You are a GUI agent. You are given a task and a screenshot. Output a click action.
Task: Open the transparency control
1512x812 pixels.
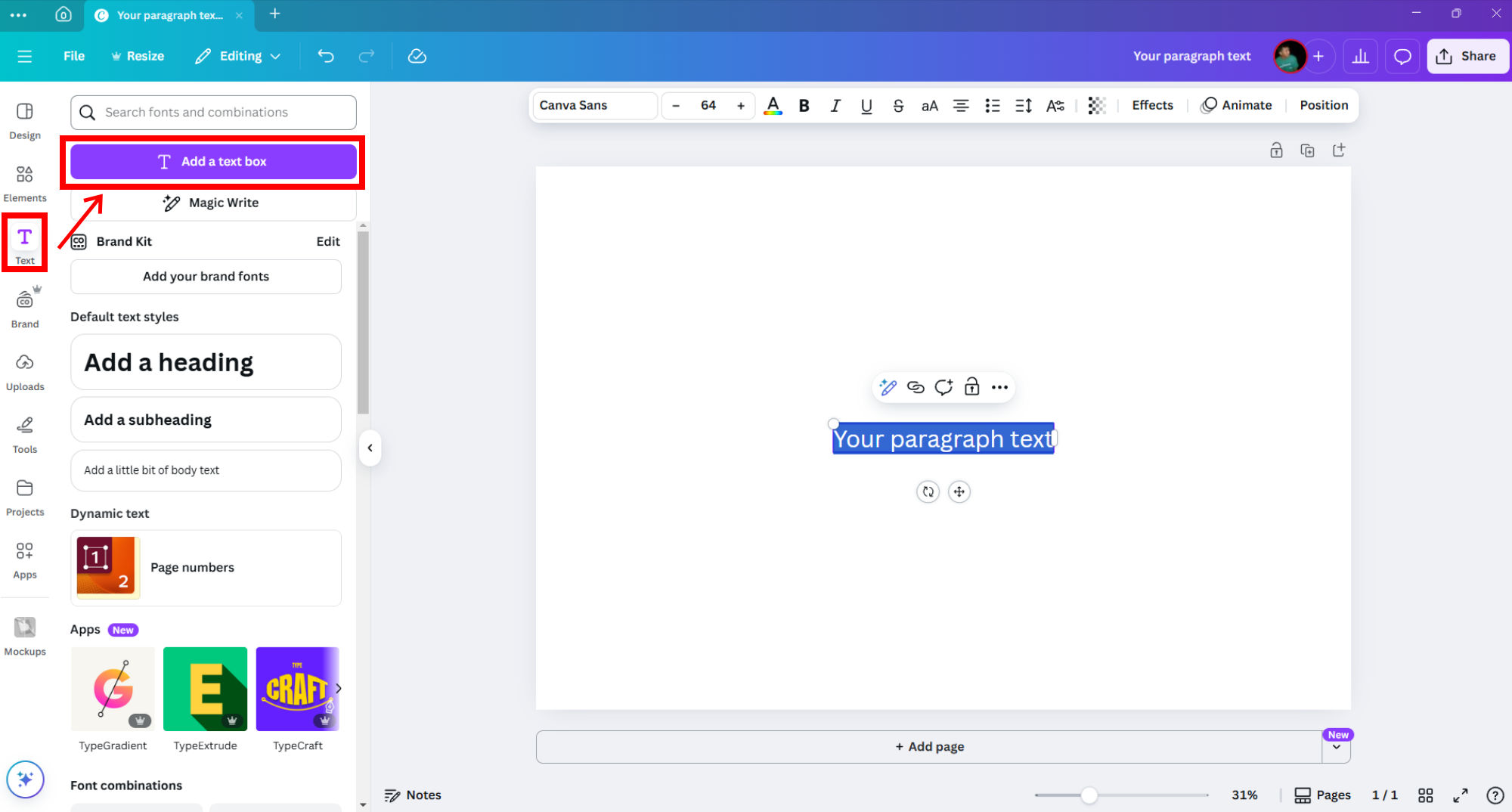click(x=1097, y=106)
